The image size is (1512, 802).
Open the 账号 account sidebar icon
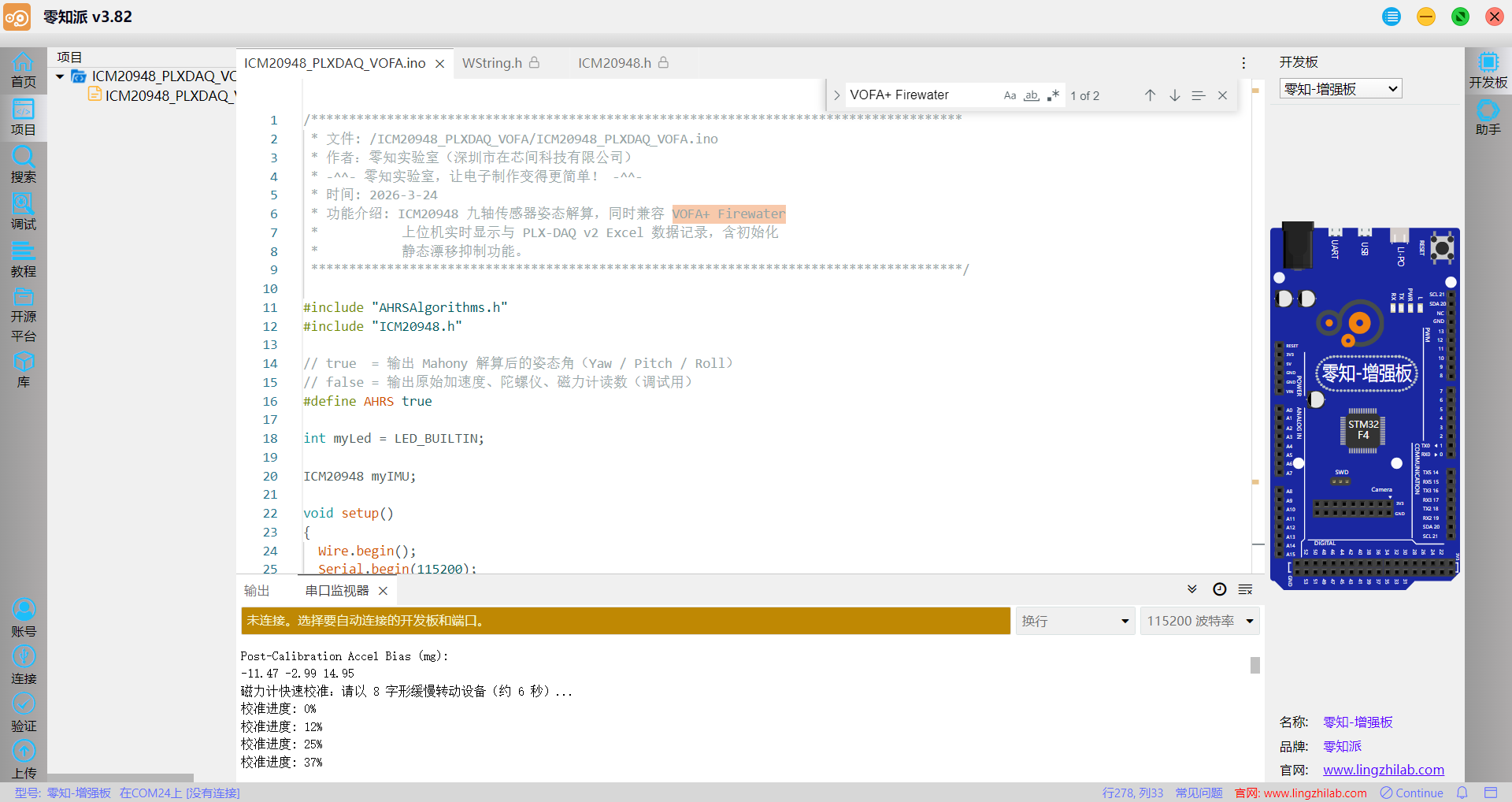coord(23,618)
